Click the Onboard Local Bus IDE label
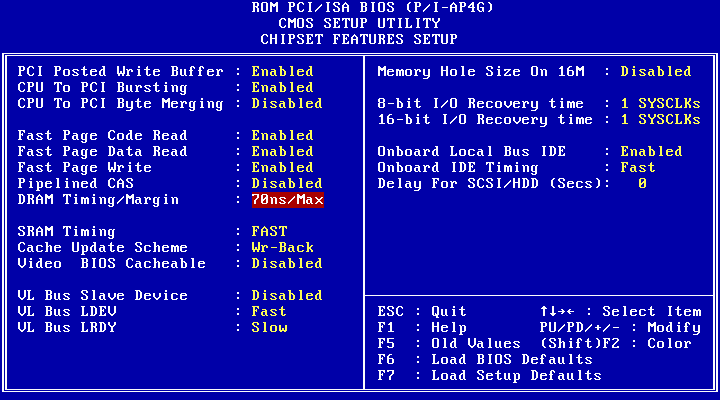 [472, 152]
